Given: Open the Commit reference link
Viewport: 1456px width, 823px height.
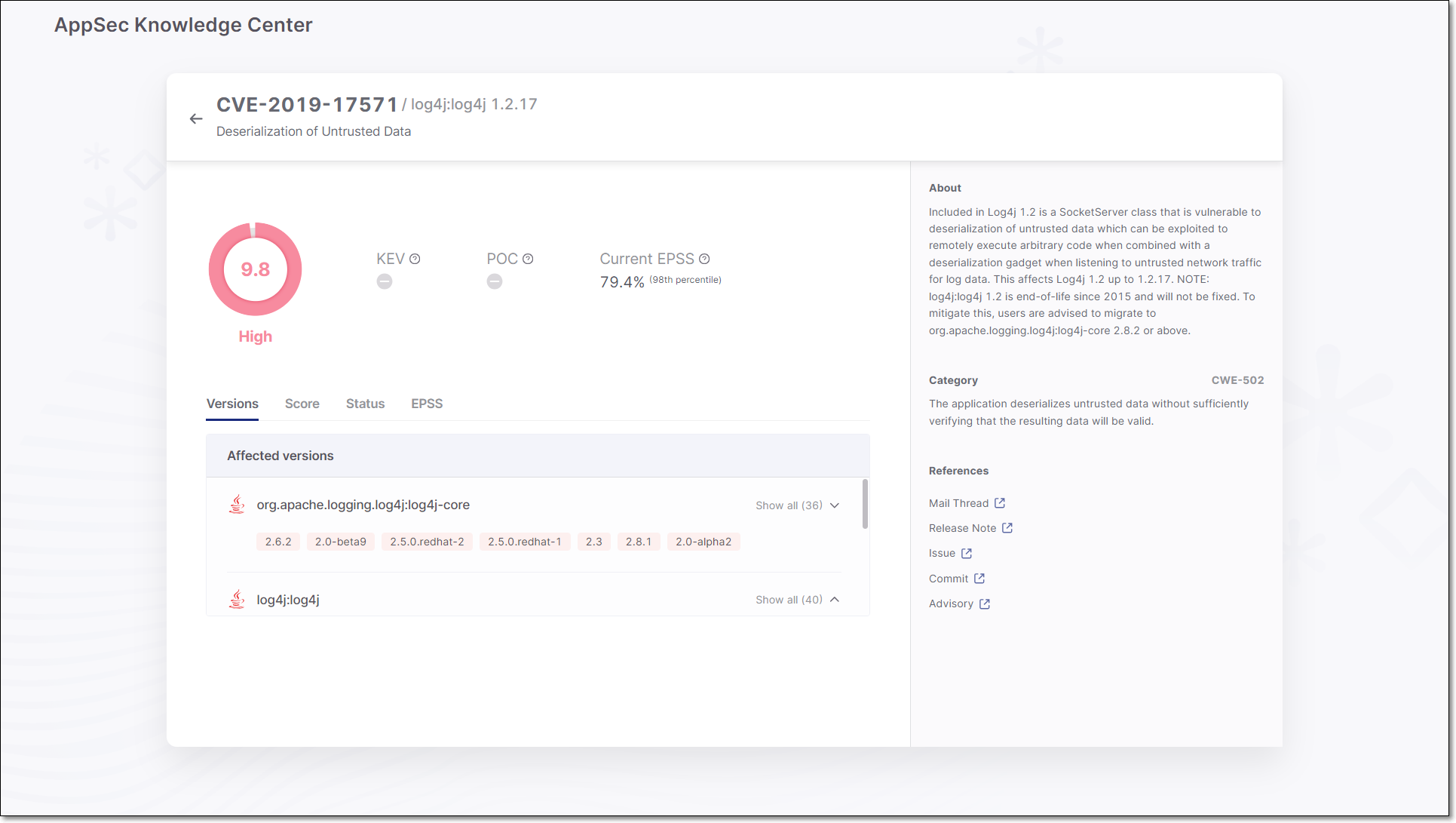Looking at the screenshot, I should point(949,579).
